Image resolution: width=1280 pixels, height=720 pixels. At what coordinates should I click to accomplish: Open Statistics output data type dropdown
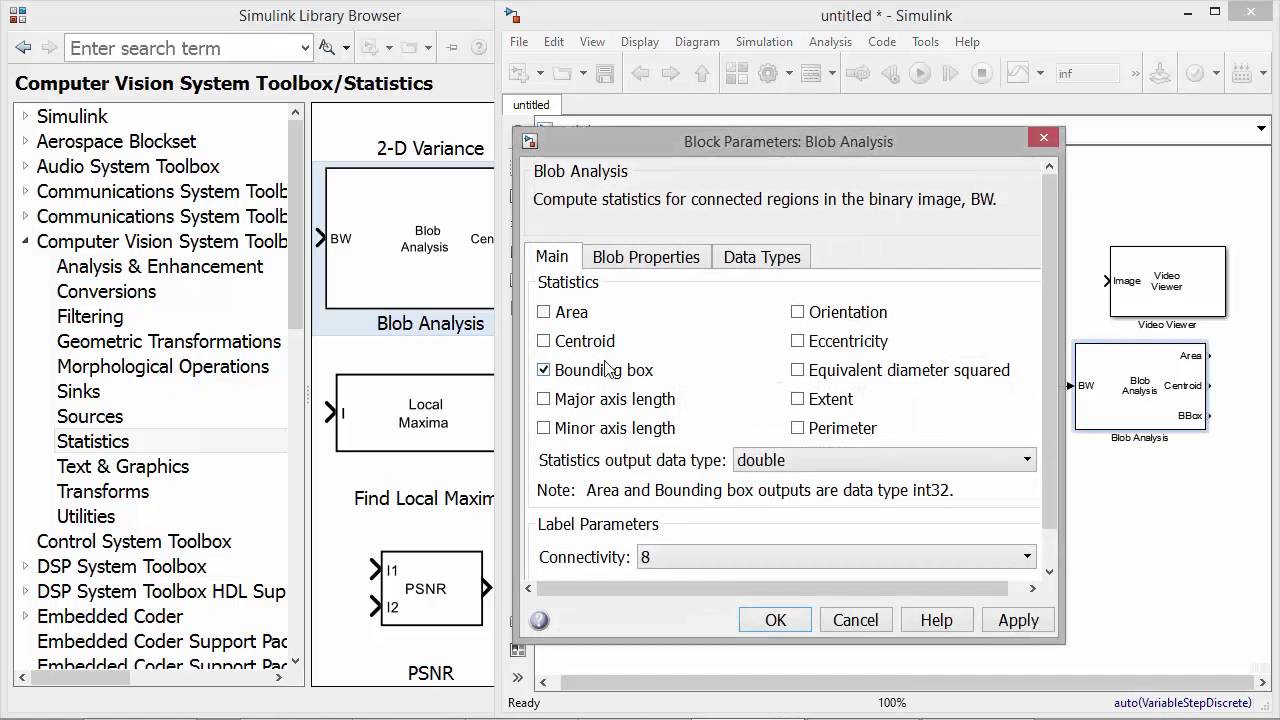[885, 460]
